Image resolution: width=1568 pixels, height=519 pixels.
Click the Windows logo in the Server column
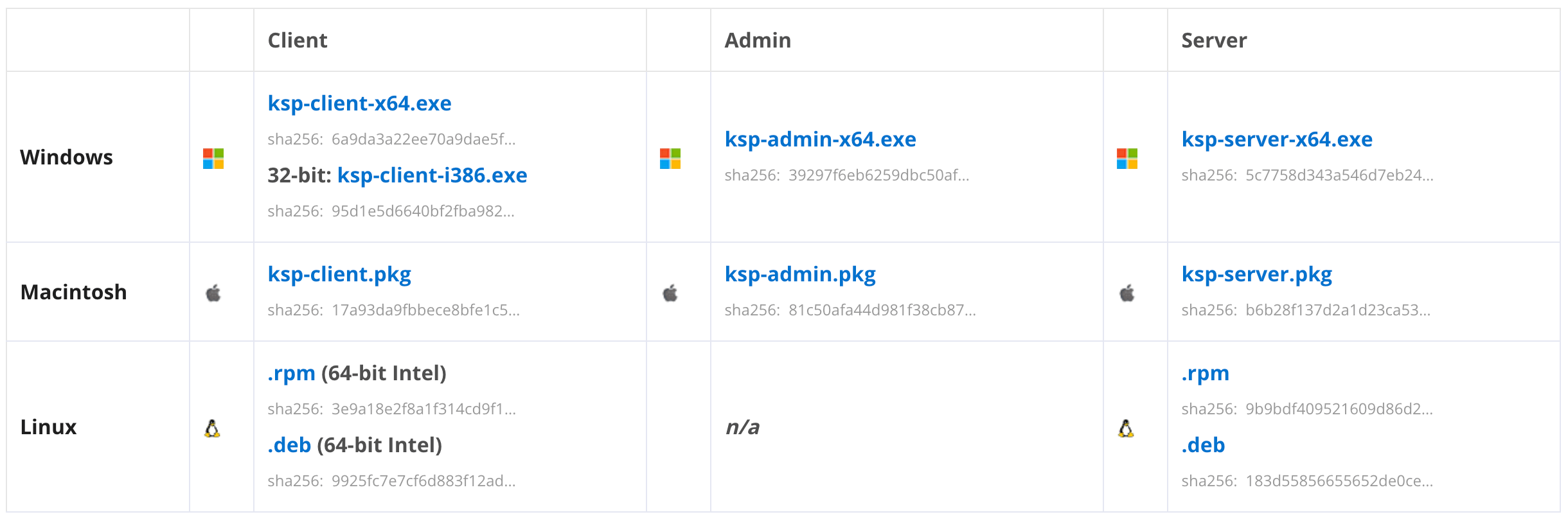point(1128,157)
